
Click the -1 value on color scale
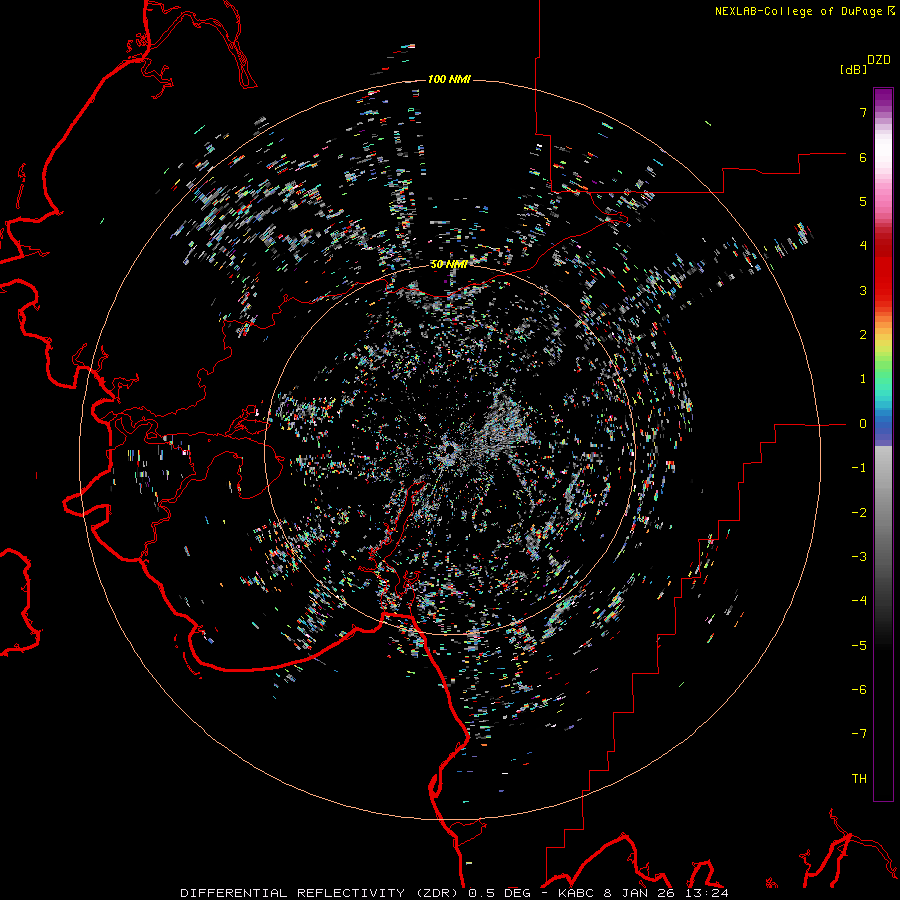click(859, 468)
